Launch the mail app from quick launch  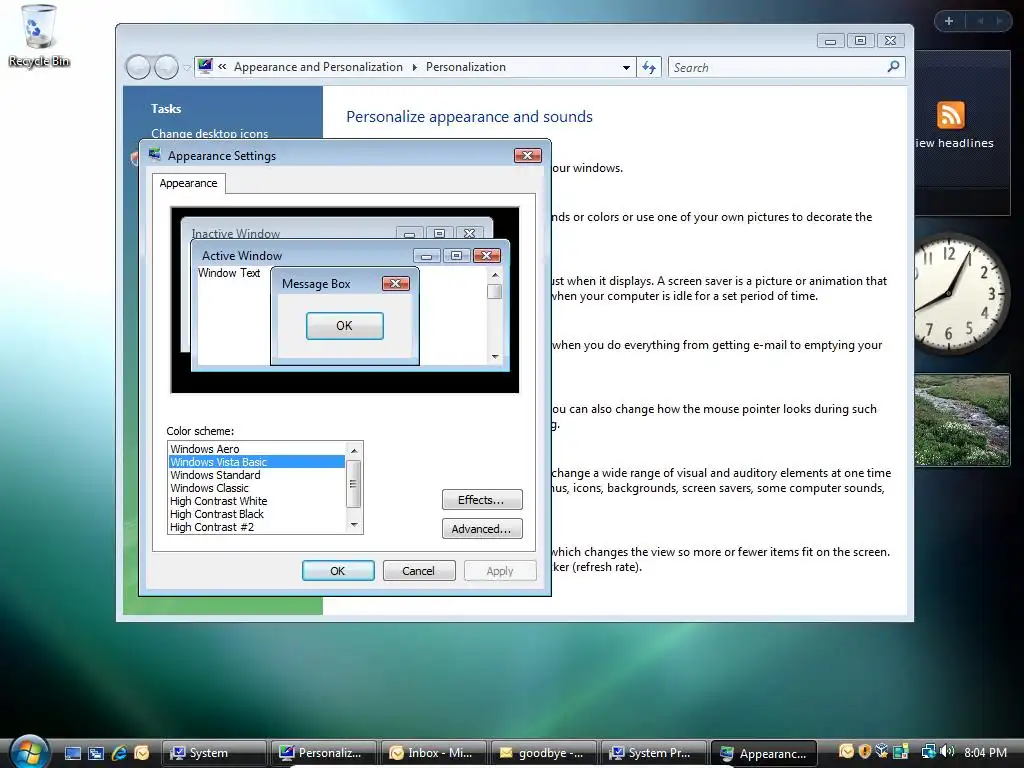(141, 753)
